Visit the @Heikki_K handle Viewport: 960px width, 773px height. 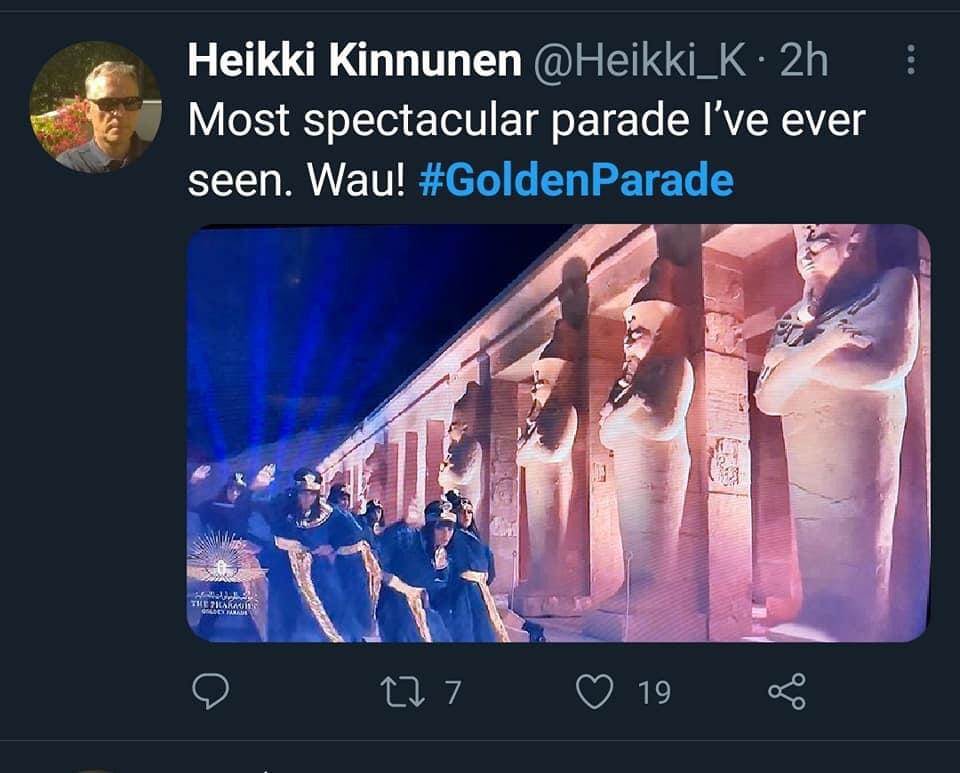coord(640,61)
